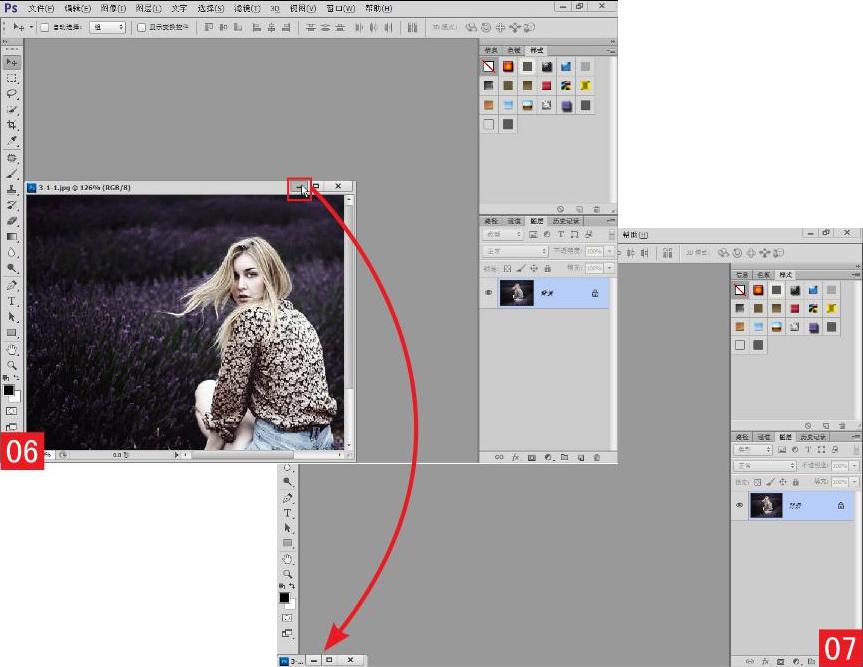Viewport: 863px width, 667px height.
Task: Select the Pen tool in lower window toolbox
Action: (x=287, y=498)
